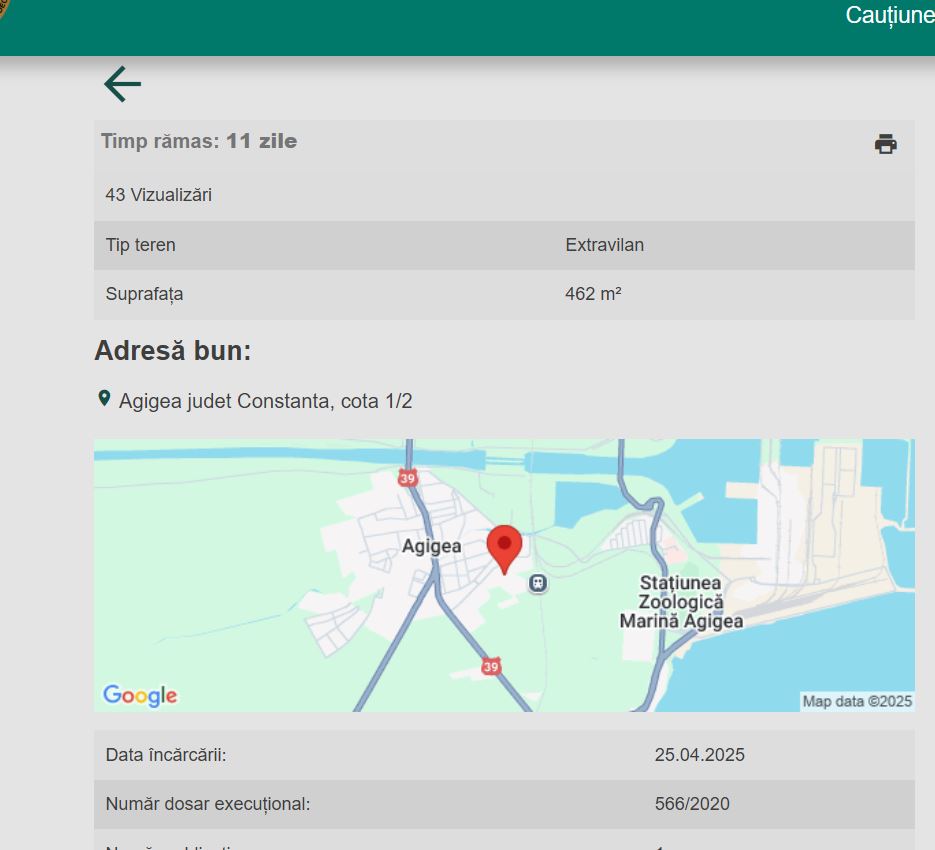Open the Cauțiune menu item
The image size is (935, 850).
point(890,16)
